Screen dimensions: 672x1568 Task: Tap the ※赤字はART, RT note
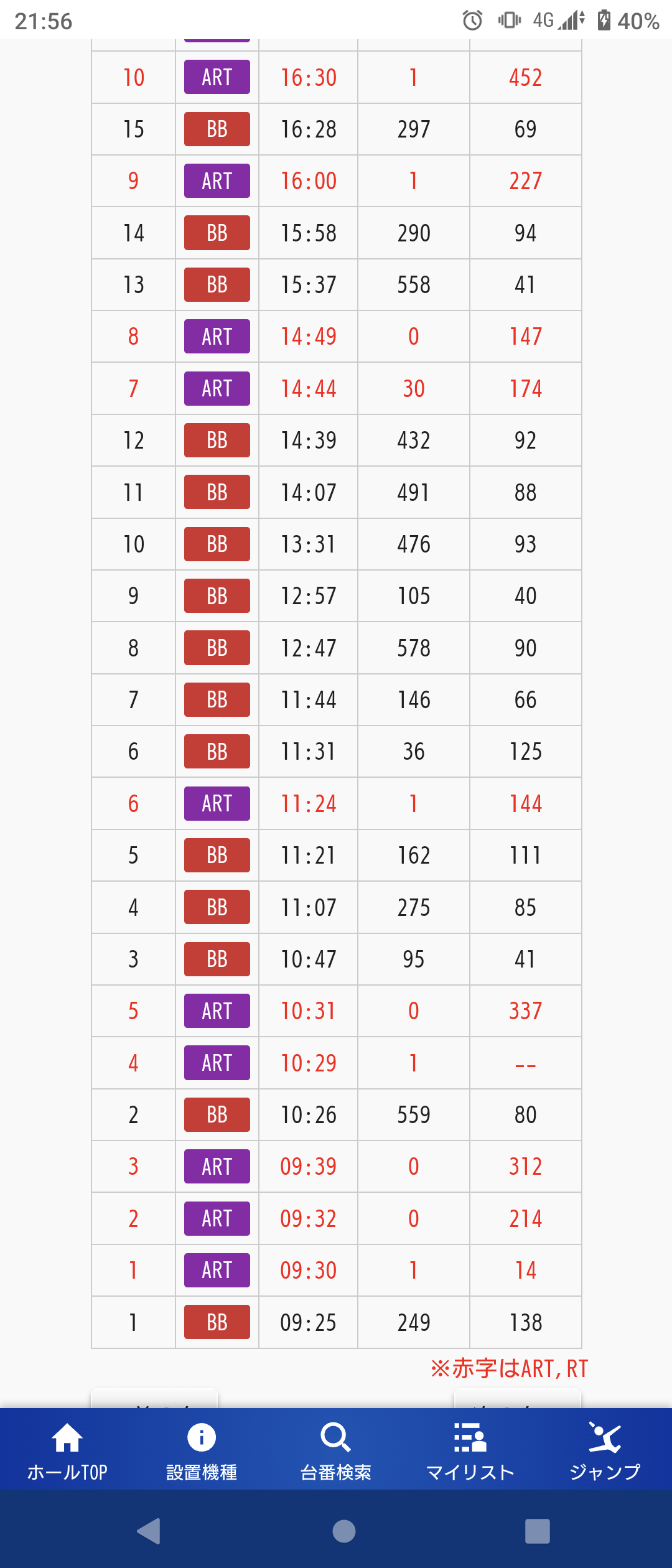[509, 1368]
